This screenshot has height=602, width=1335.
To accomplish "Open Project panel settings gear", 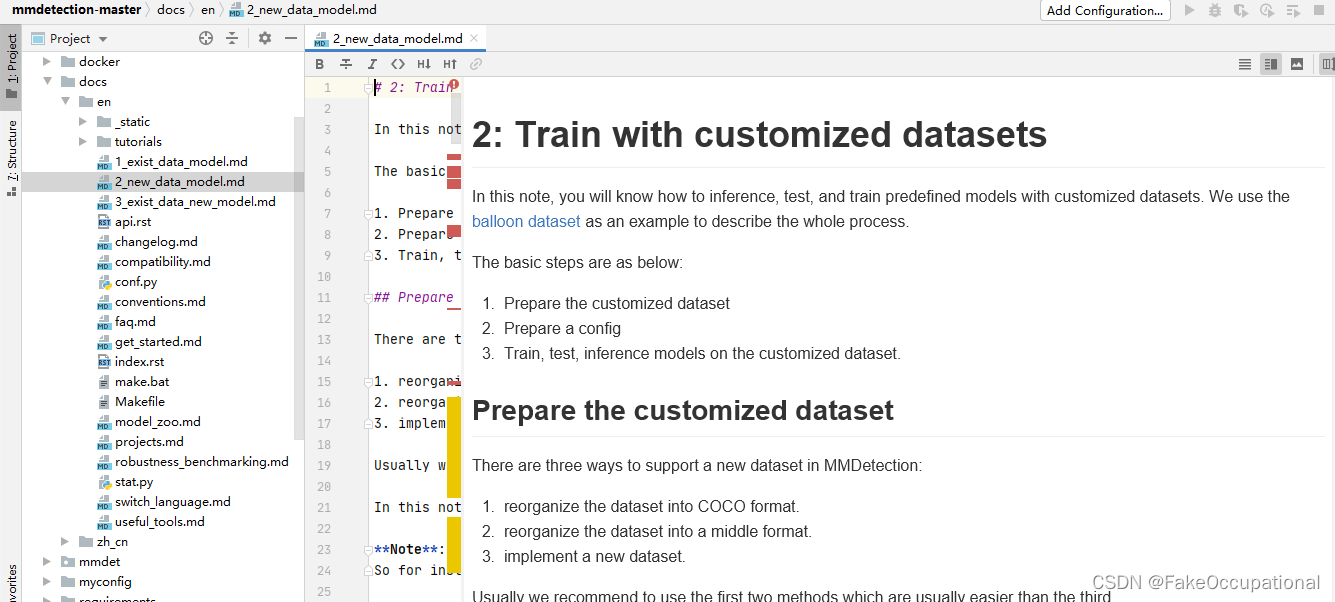I will click(265, 38).
